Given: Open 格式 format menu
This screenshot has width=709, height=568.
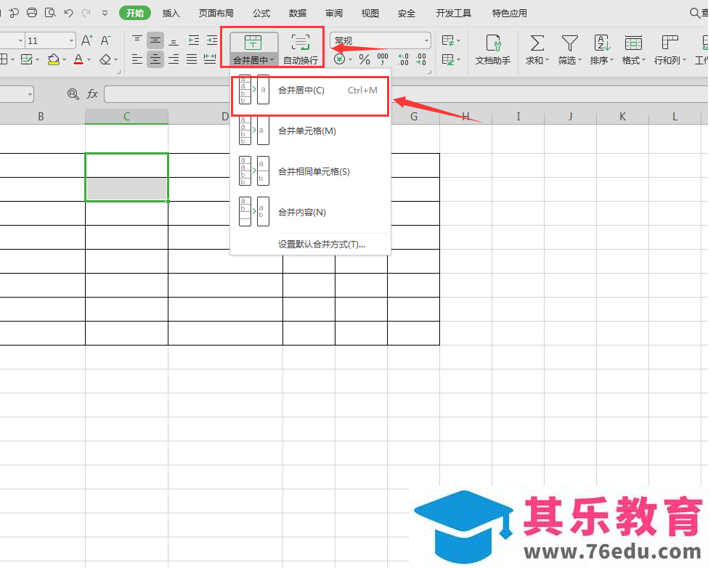Looking at the screenshot, I should [633, 49].
